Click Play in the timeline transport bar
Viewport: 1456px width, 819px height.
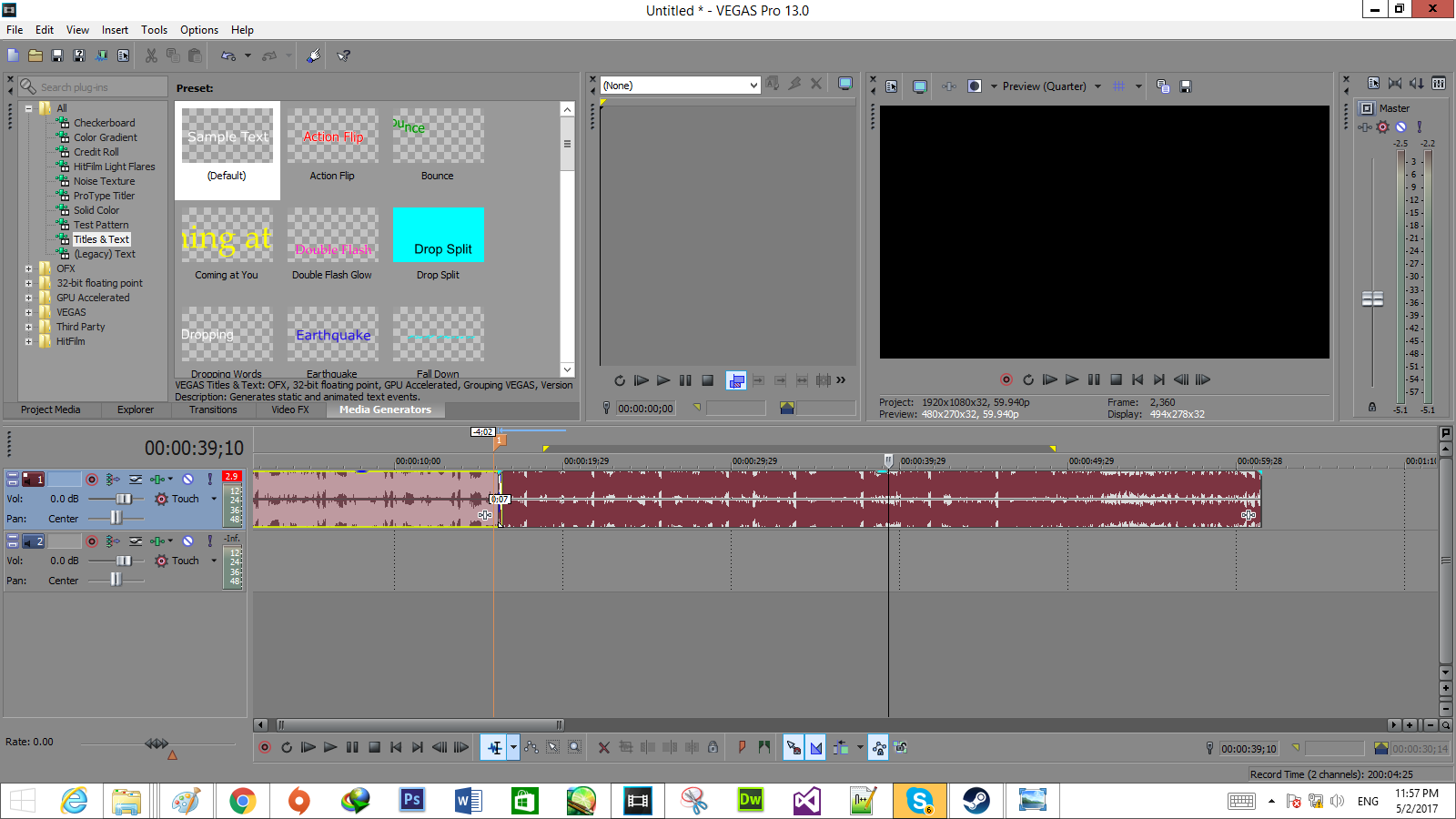click(x=330, y=747)
